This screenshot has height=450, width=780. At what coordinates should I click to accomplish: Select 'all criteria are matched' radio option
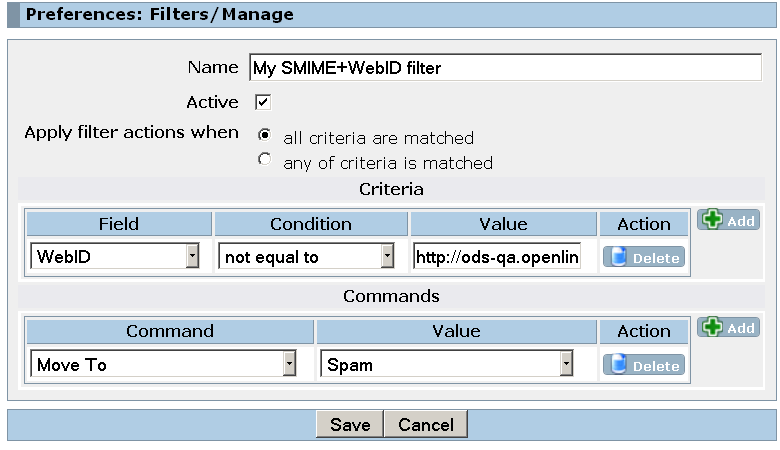[x=265, y=134]
